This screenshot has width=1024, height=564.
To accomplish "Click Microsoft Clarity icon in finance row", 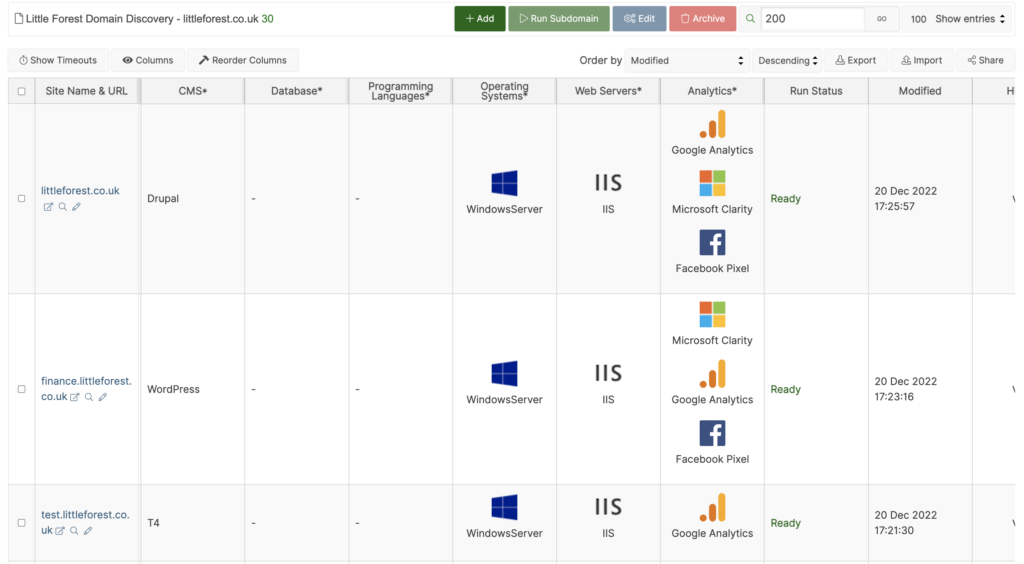I will (712, 315).
